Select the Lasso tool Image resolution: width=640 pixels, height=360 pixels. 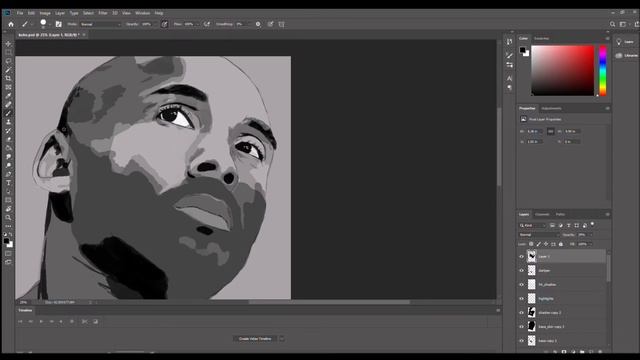[x=8, y=61]
